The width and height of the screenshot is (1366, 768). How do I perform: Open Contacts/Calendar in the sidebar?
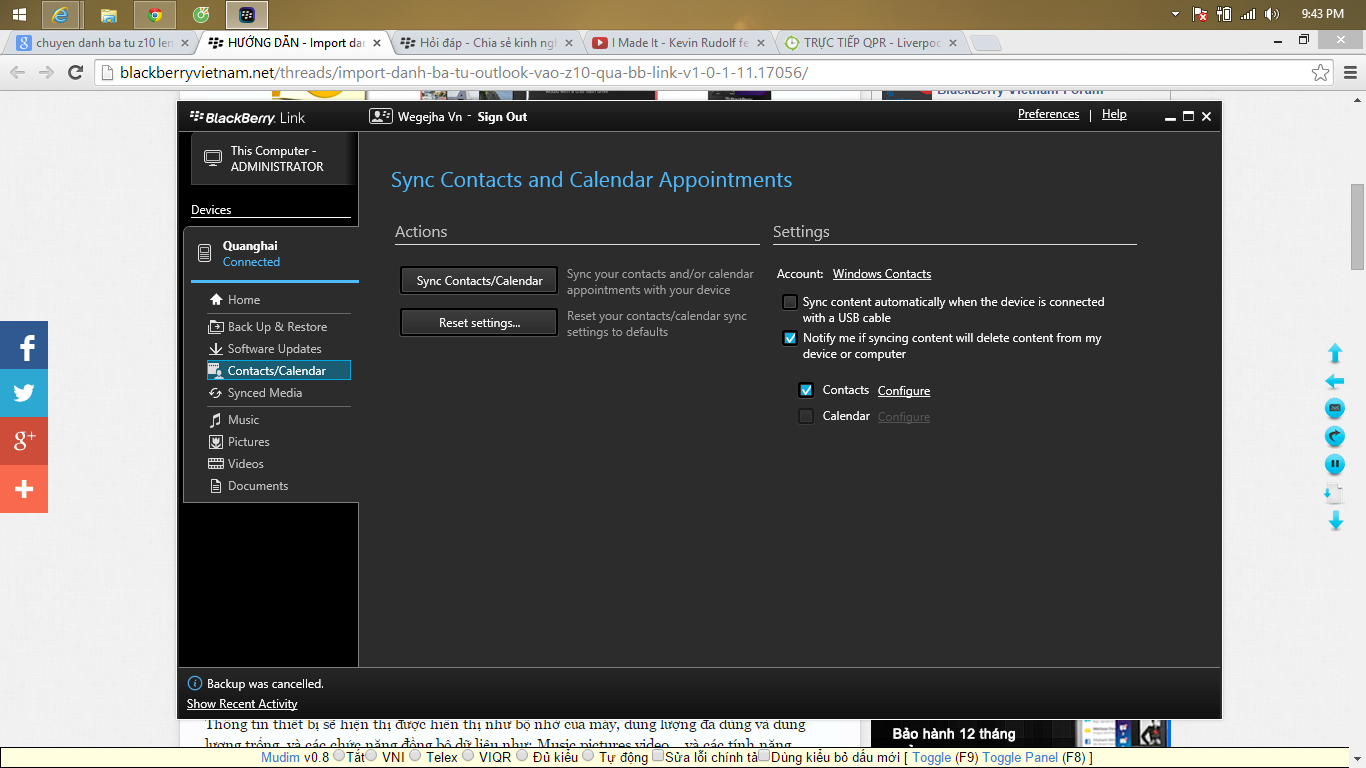(279, 371)
